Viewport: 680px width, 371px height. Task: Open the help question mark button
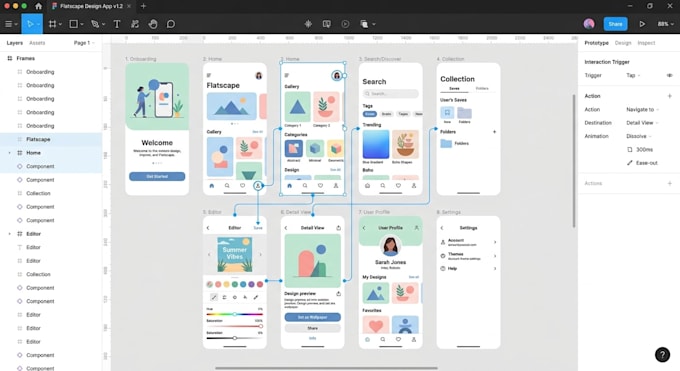tap(662, 355)
